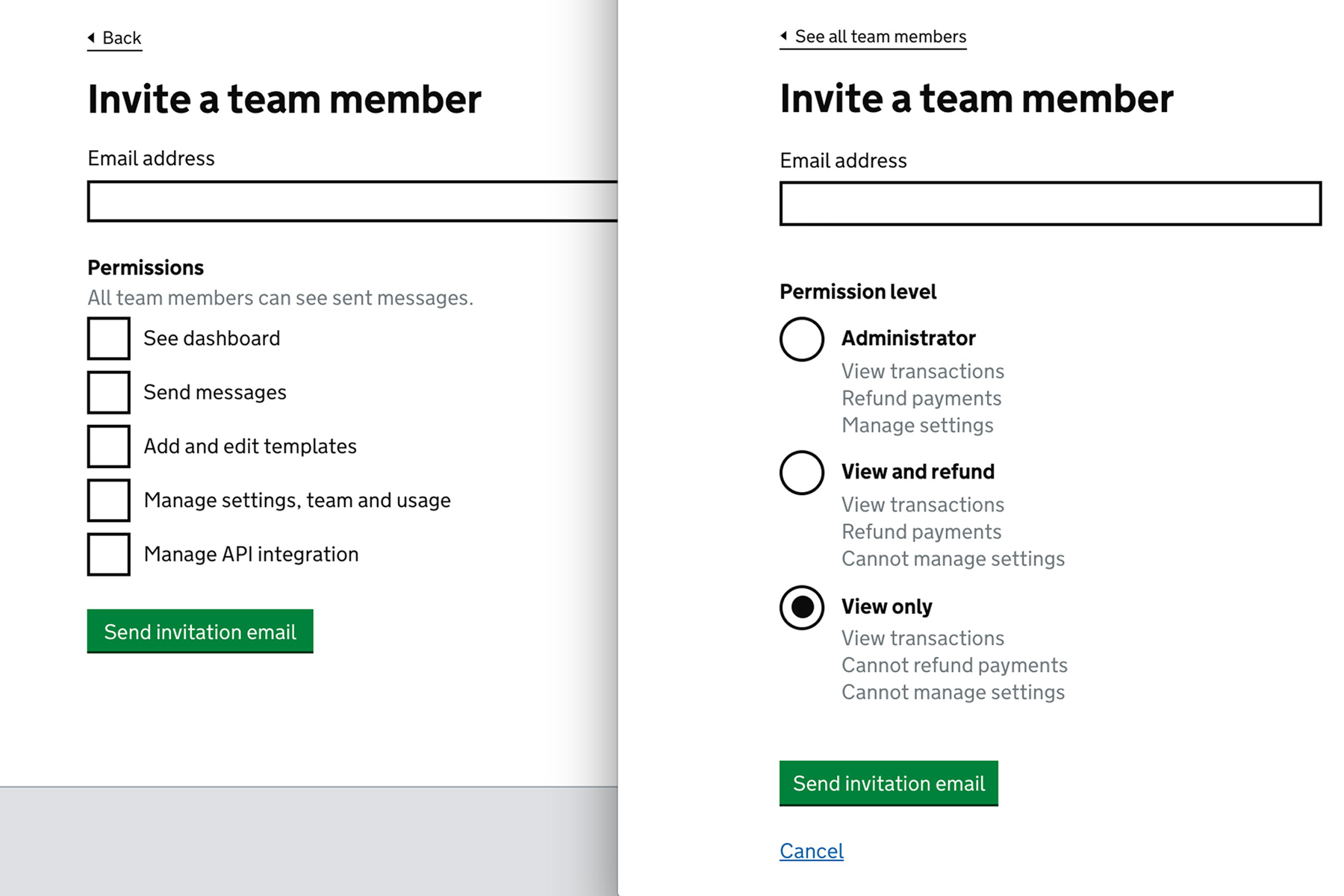1344x896 pixels.
Task: Select the Manage API integration checkbox
Action: 109,554
